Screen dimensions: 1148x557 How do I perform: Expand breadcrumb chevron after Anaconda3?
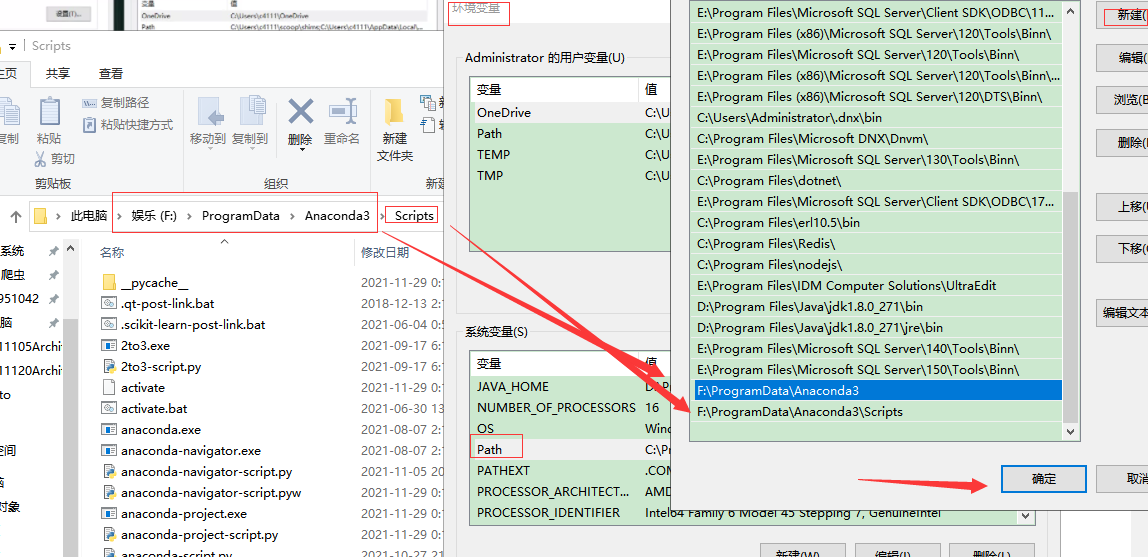pyautogui.click(x=383, y=215)
